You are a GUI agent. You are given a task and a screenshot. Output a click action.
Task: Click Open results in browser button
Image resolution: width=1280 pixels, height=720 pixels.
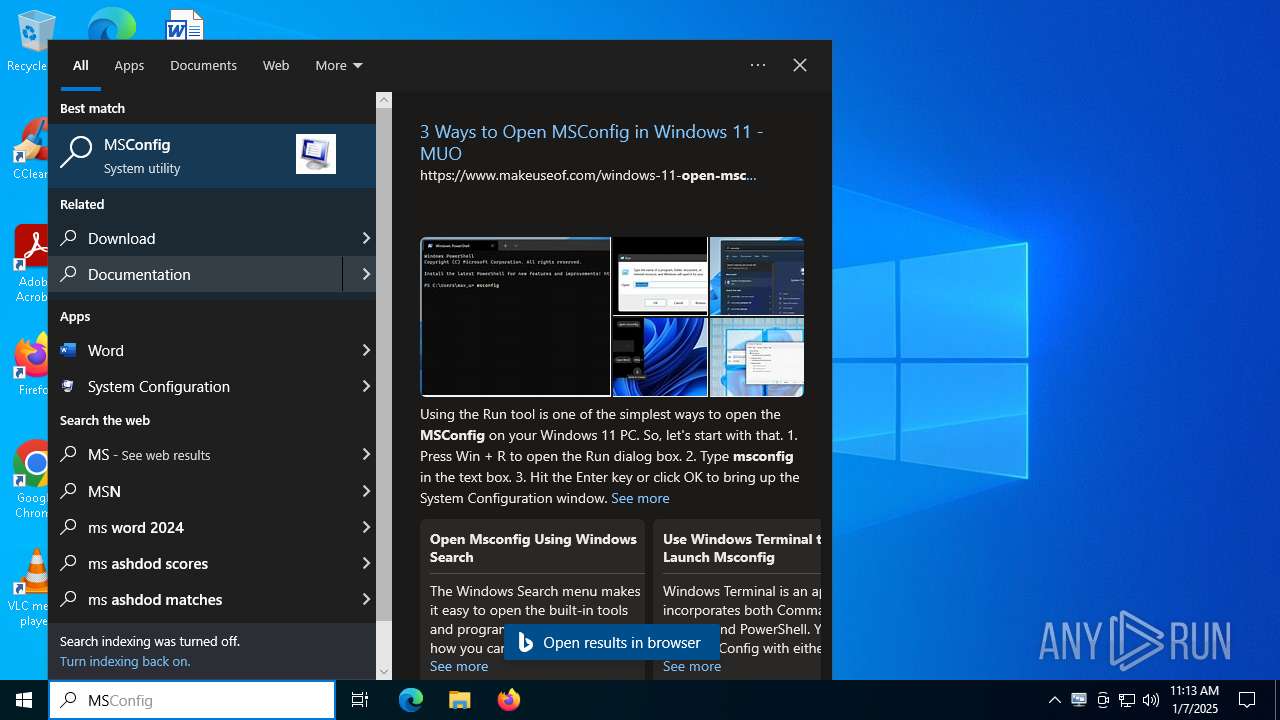click(612, 643)
